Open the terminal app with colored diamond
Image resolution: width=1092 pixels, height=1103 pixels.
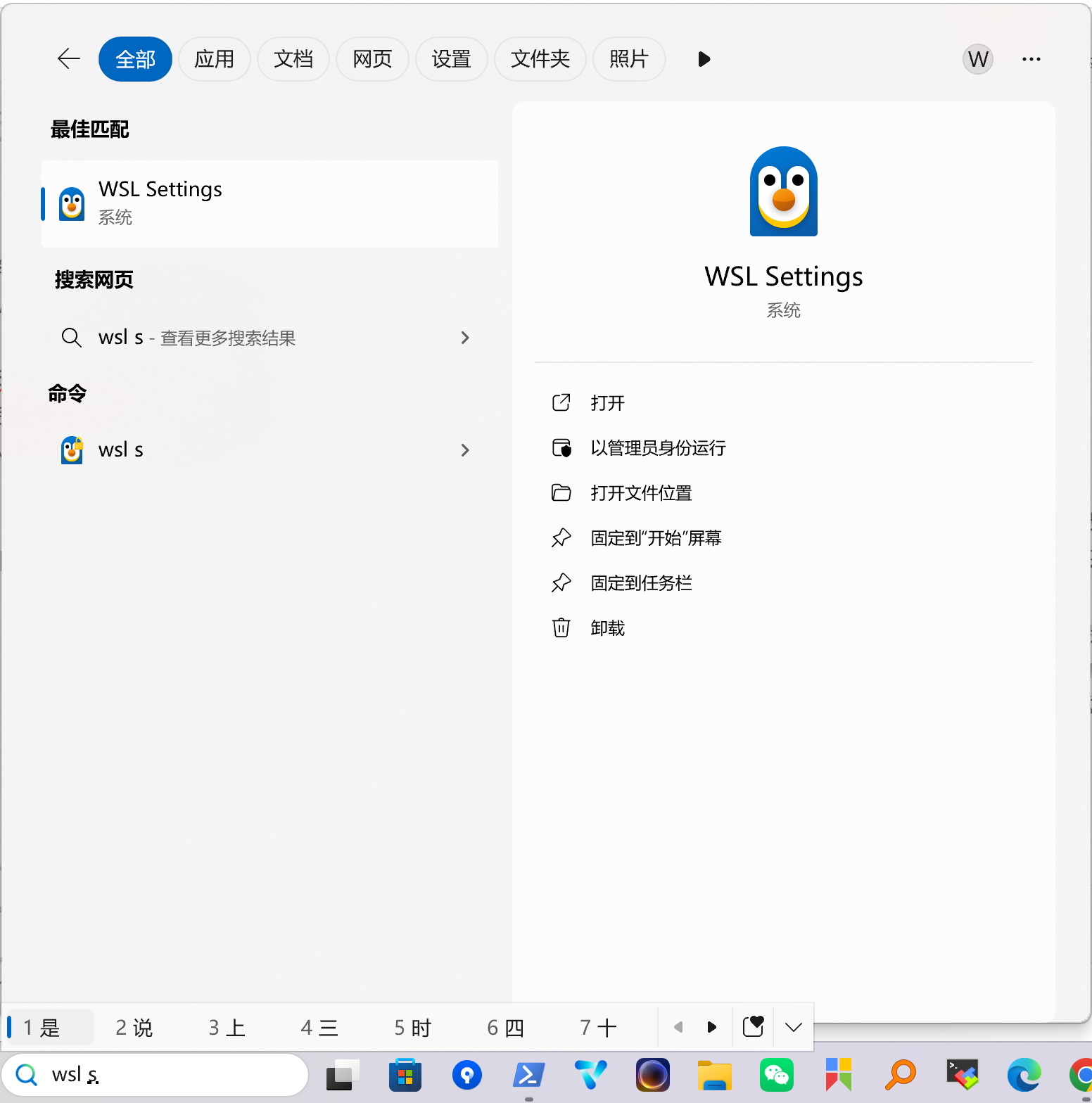click(x=963, y=1075)
